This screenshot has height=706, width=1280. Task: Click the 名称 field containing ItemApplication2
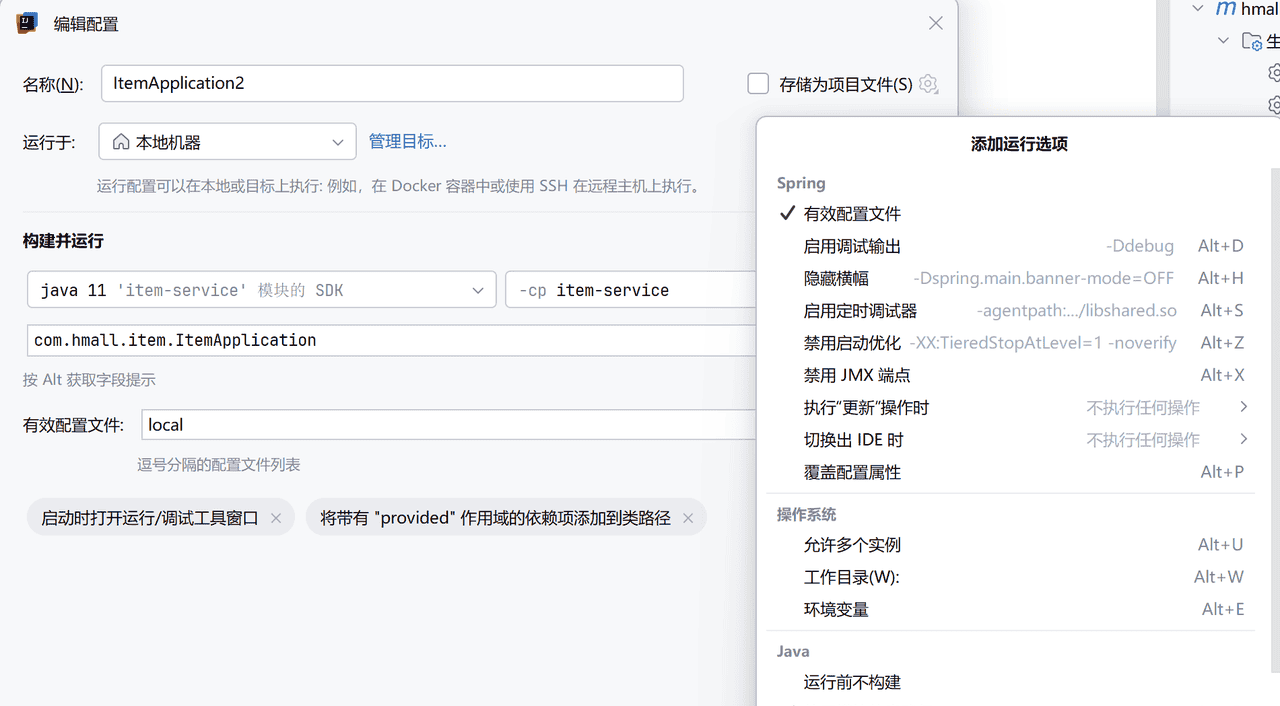(x=392, y=84)
